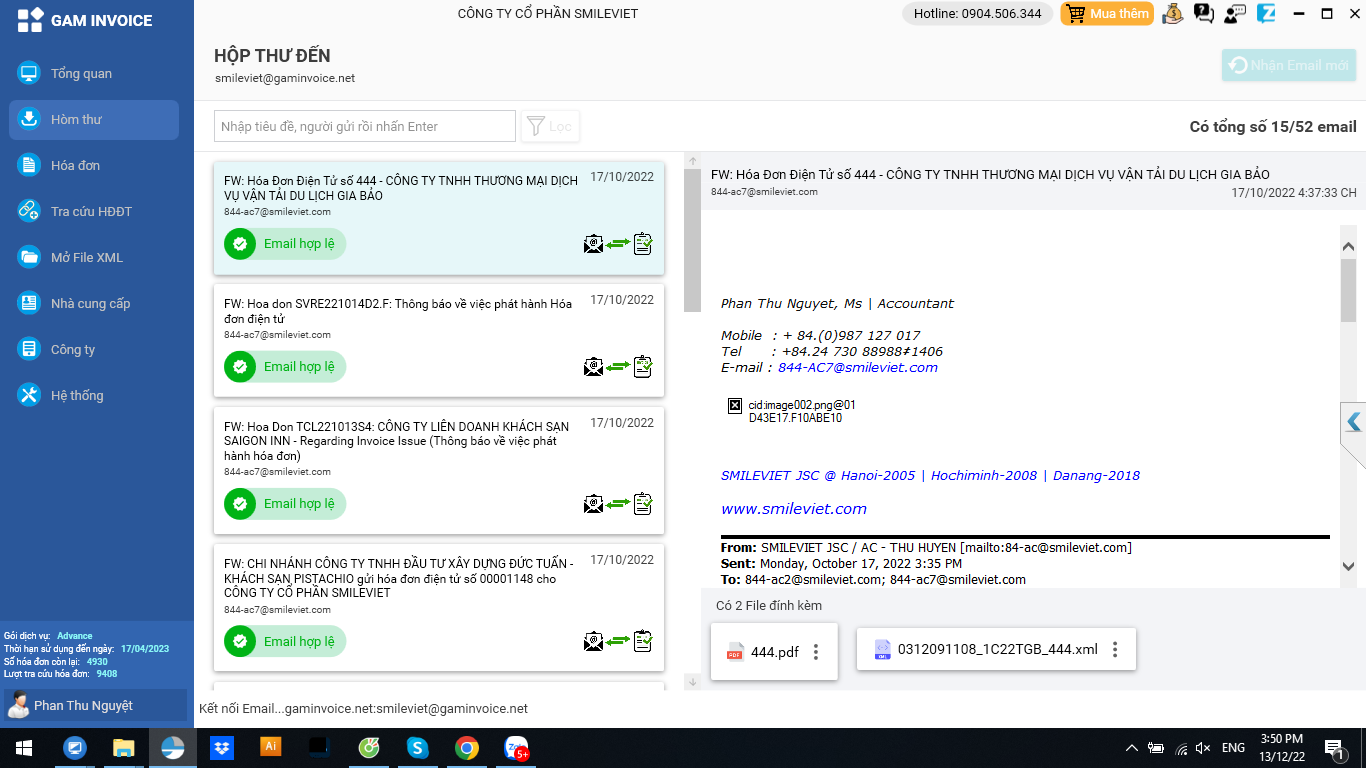Open the Hoa Don TCL221013S4 Saigon Inn email

pyautogui.click(x=439, y=470)
